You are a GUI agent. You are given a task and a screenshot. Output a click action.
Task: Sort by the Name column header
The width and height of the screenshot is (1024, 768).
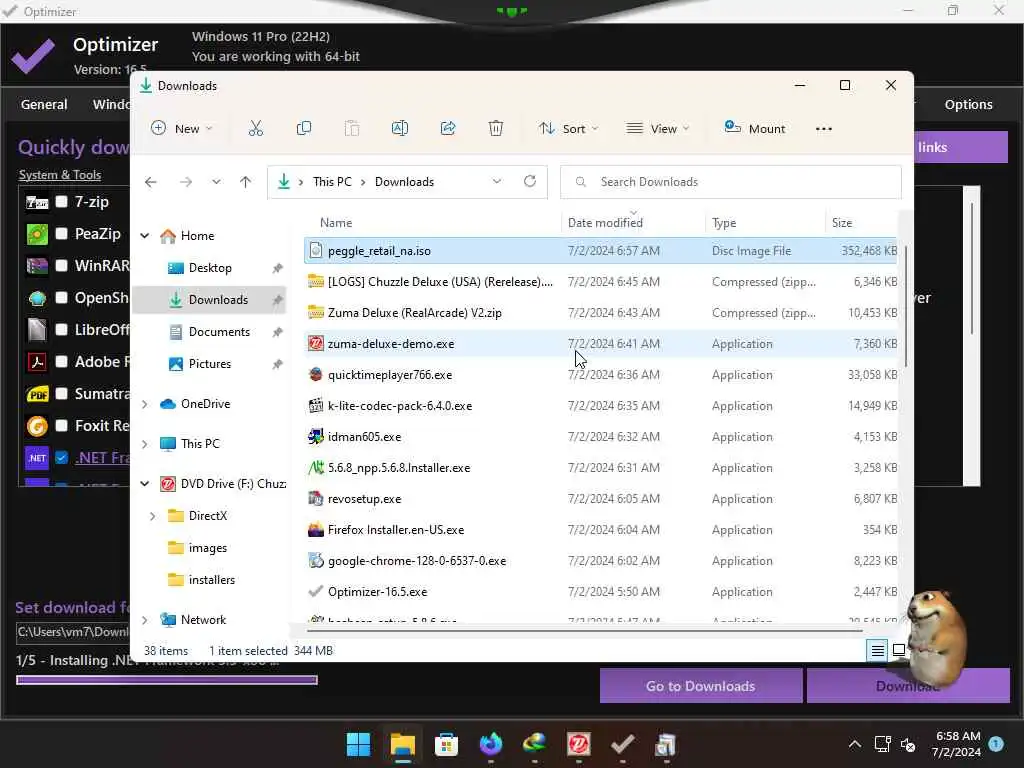click(x=336, y=223)
